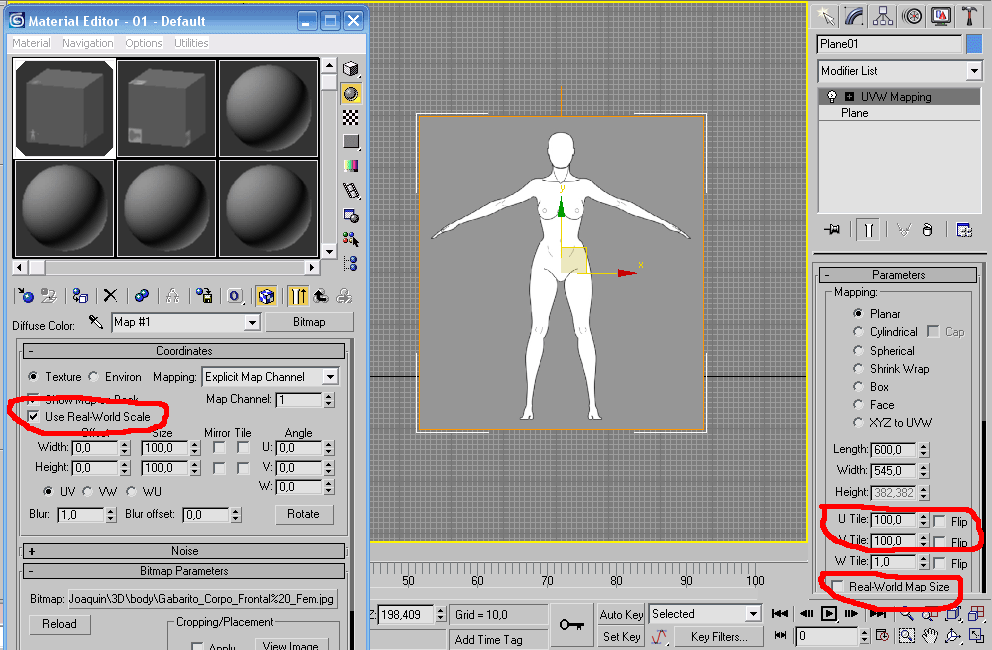The image size is (992, 650).
Task: Click the Configure Modifier Sets icon
Action: click(x=964, y=229)
